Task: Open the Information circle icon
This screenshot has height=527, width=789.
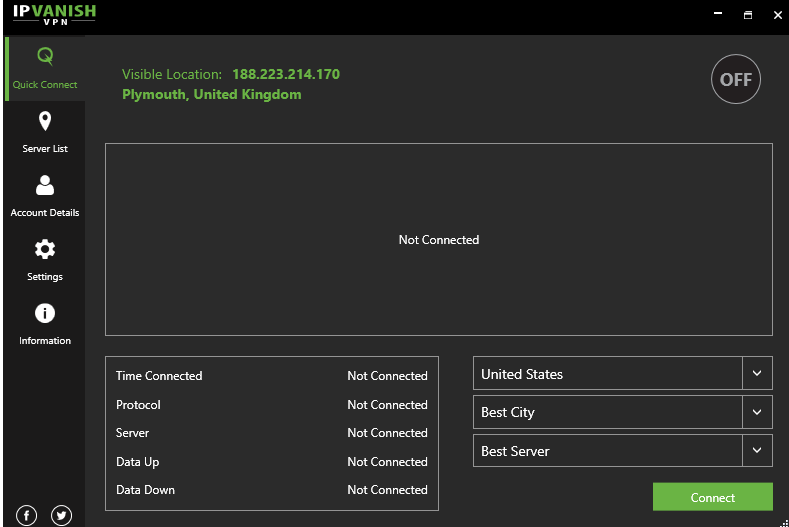Action: point(45,313)
